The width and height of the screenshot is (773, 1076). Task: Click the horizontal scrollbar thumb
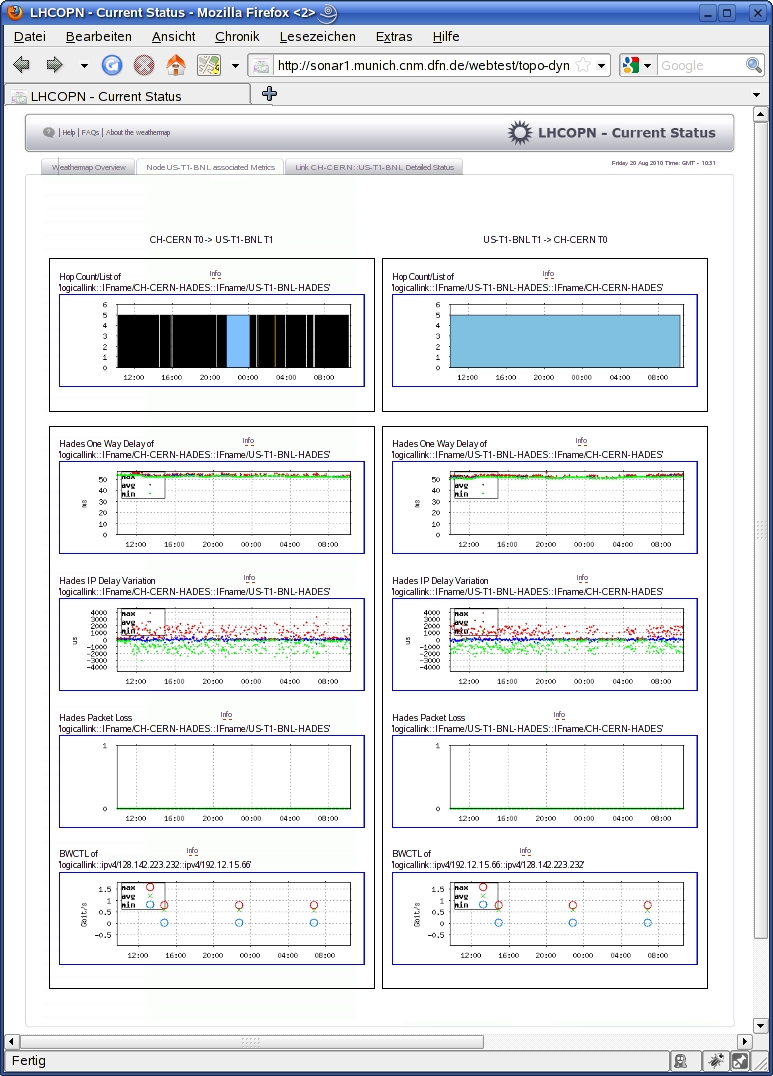click(251, 1042)
